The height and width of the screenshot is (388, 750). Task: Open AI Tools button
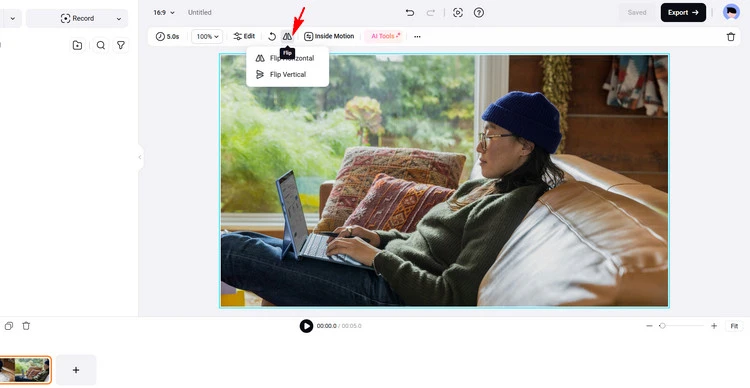(385, 36)
